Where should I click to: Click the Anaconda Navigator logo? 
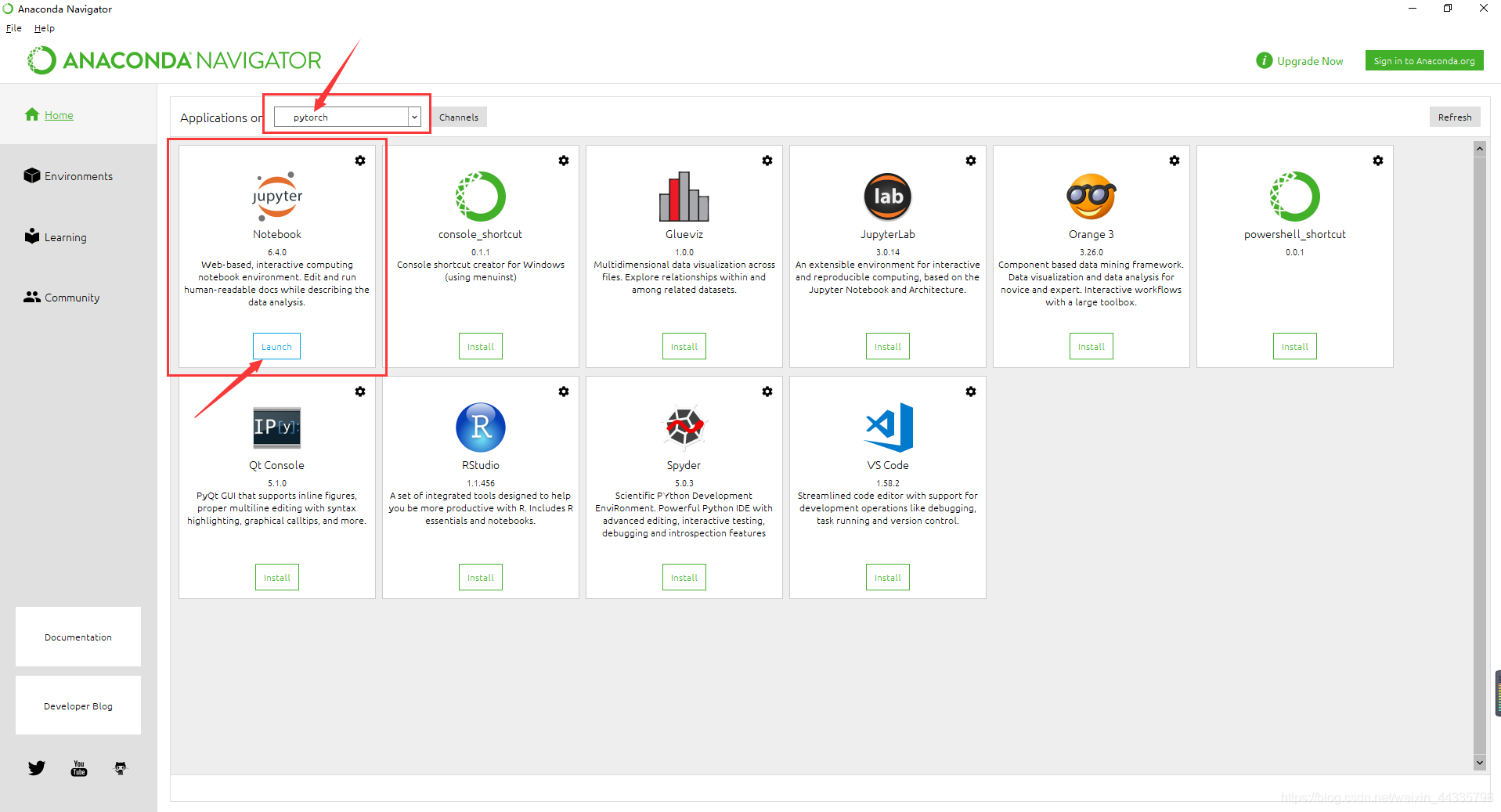tap(175, 60)
